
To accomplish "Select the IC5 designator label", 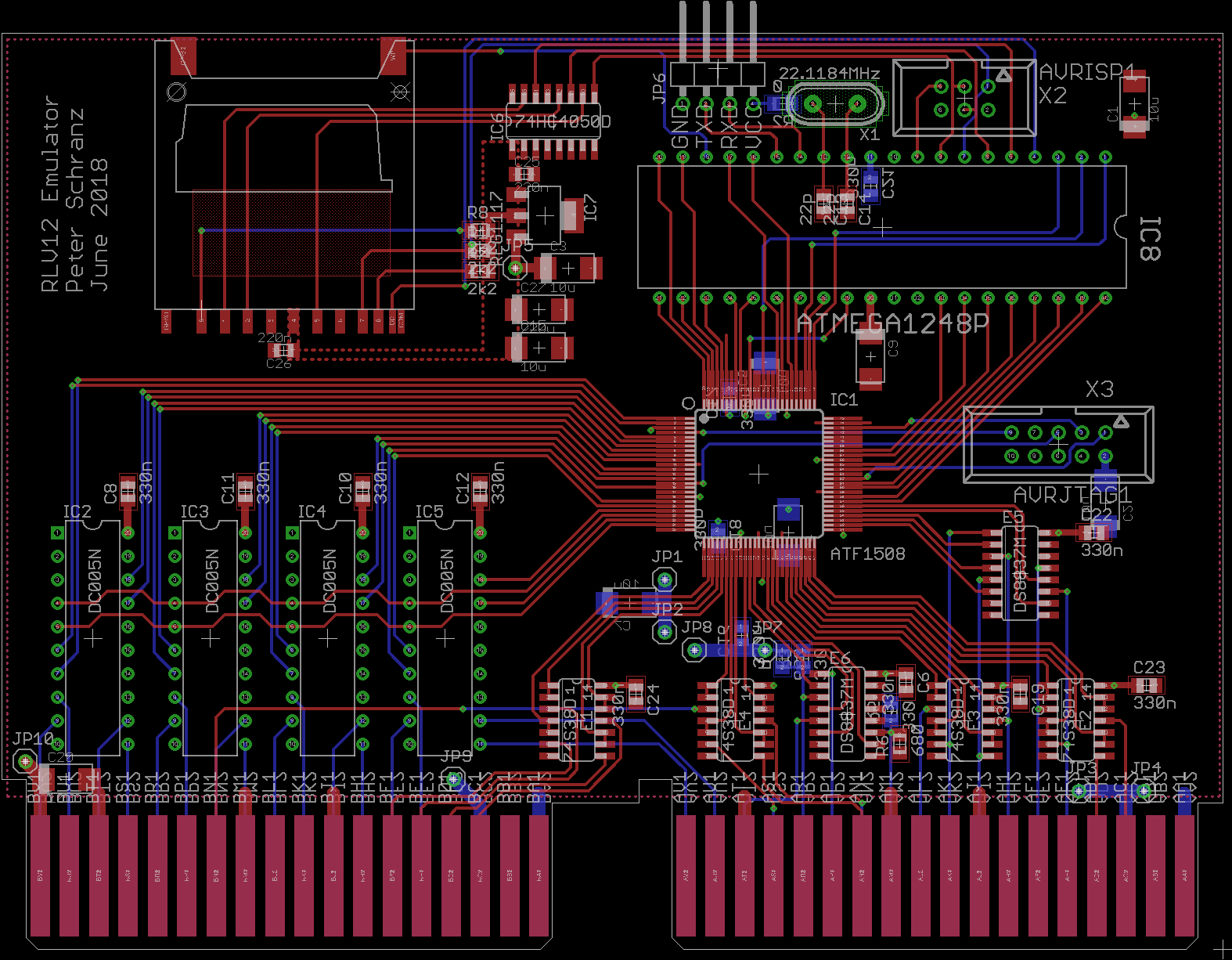I will (429, 511).
